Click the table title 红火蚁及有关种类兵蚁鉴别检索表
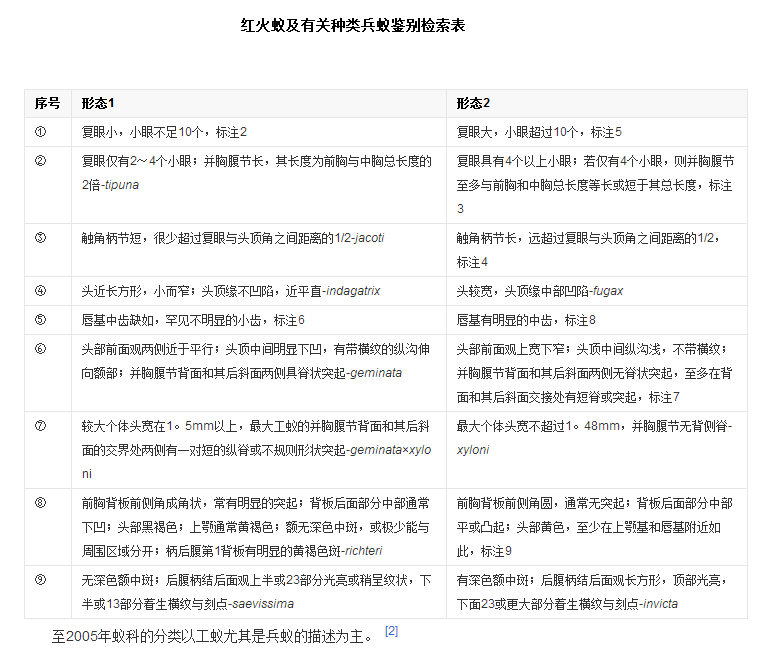775x661 pixels. click(x=352, y=26)
